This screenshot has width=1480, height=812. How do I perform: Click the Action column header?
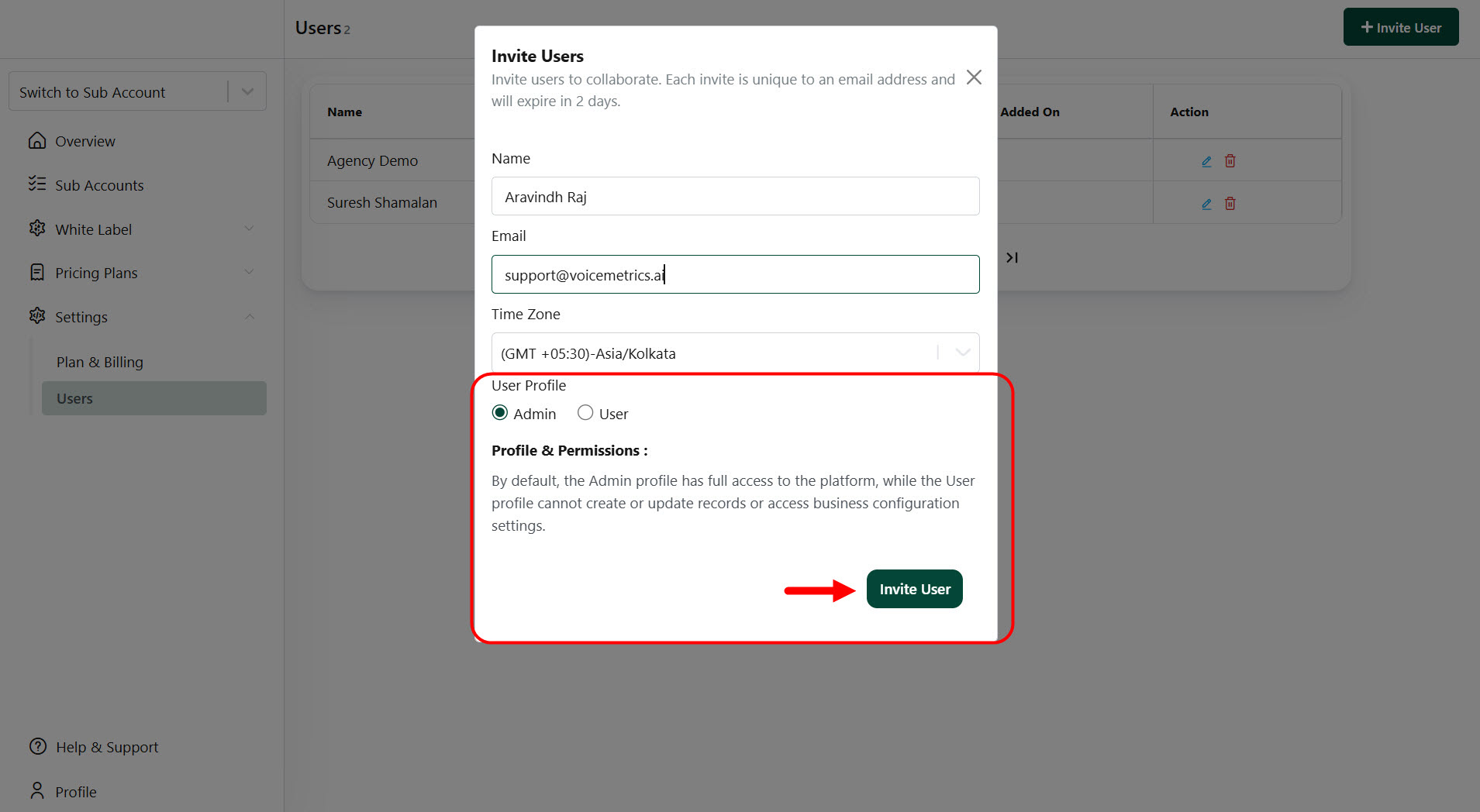[x=1189, y=112]
